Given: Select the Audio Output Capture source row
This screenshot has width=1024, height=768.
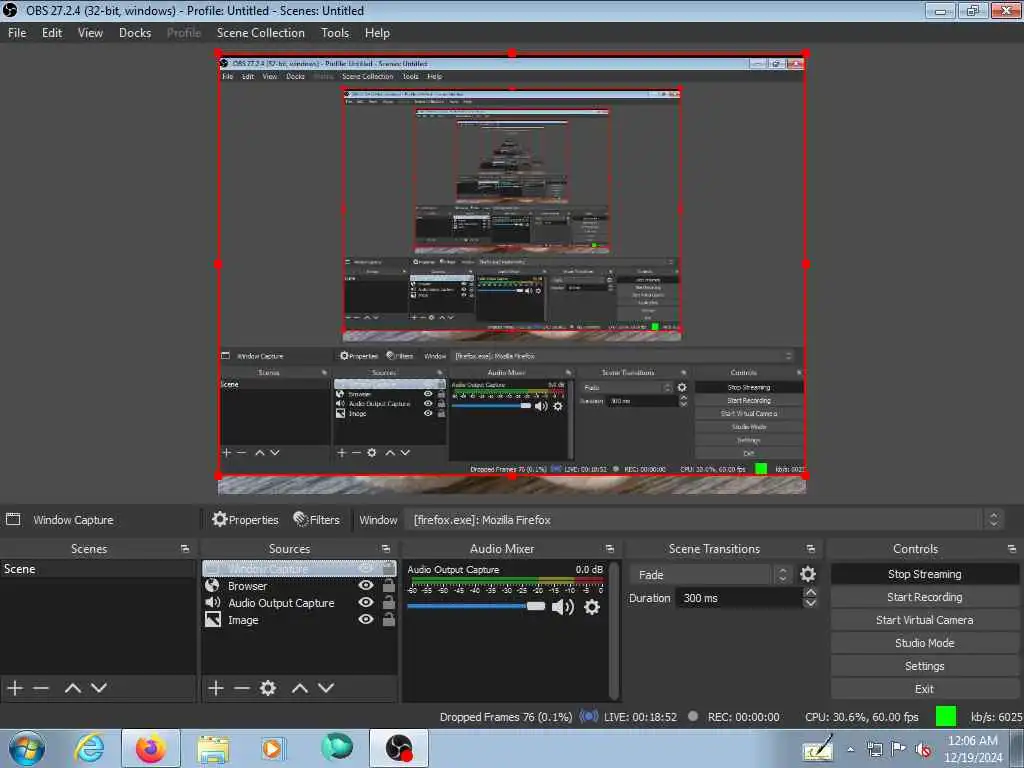Looking at the screenshot, I should [x=300, y=603].
